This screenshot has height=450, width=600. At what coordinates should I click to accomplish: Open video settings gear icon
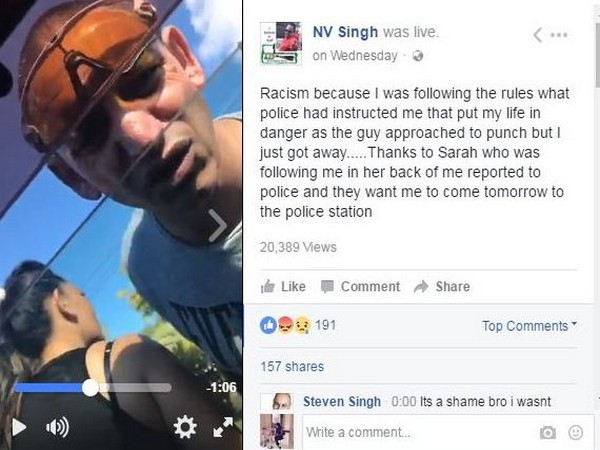click(x=185, y=427)
